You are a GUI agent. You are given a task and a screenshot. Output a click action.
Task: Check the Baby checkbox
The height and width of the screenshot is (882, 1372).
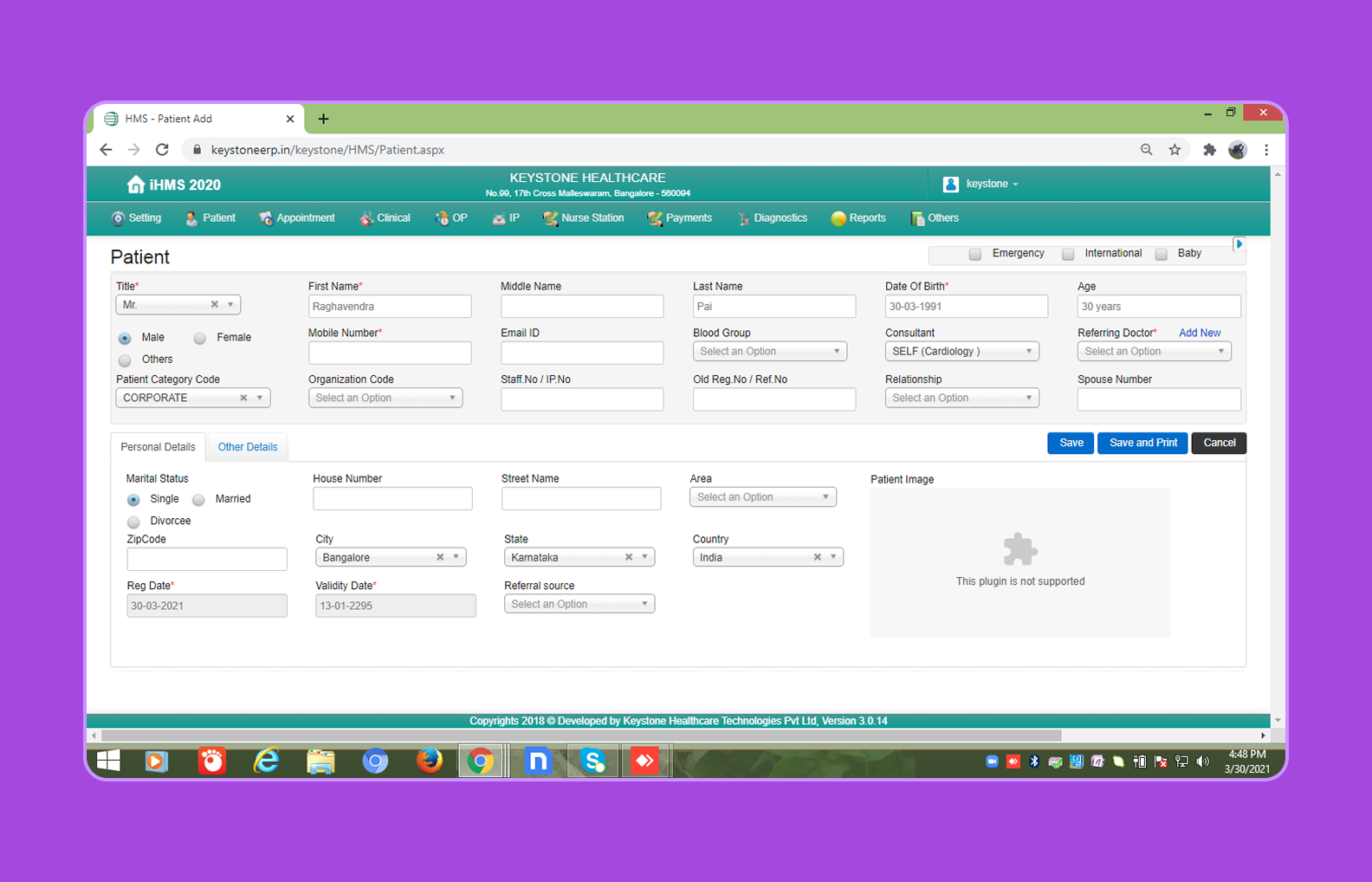(1162, 254)
